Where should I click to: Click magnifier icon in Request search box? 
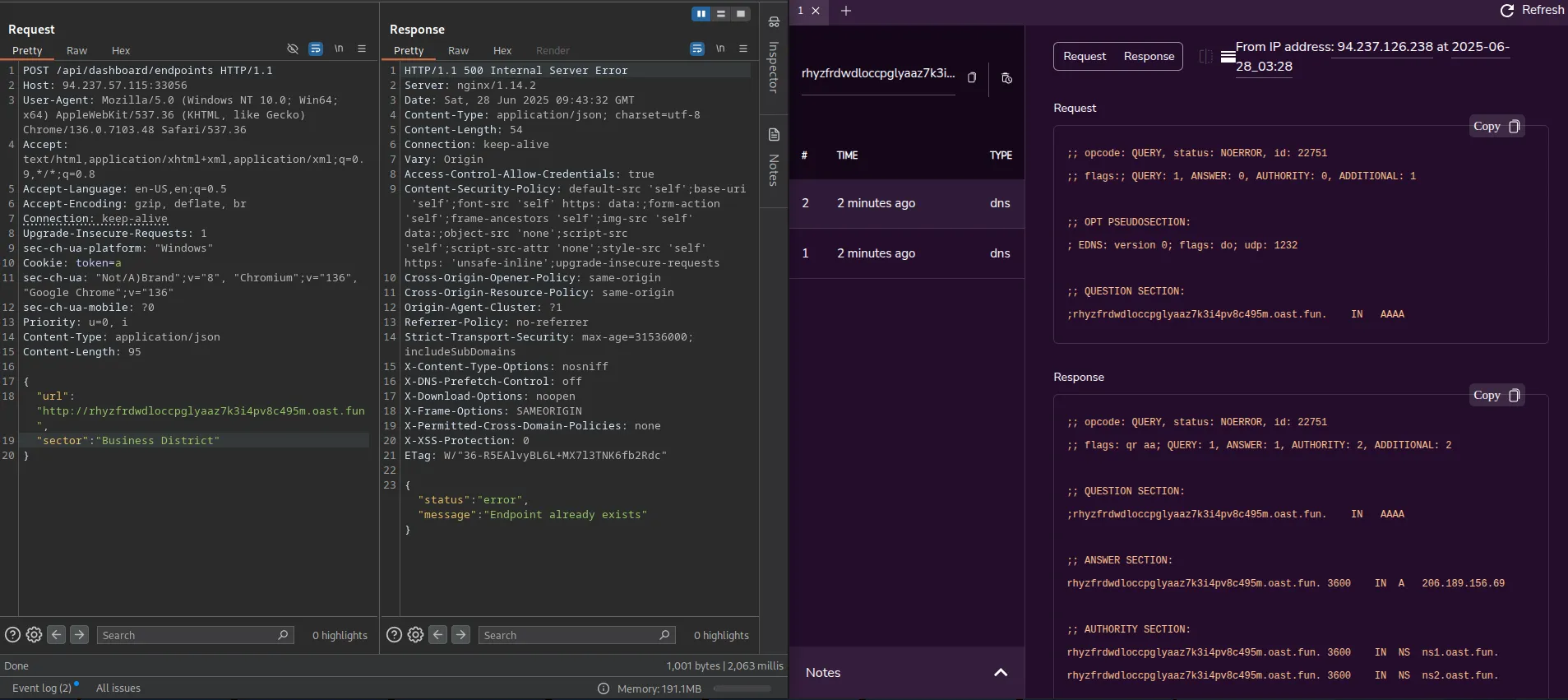coord(284,635)
